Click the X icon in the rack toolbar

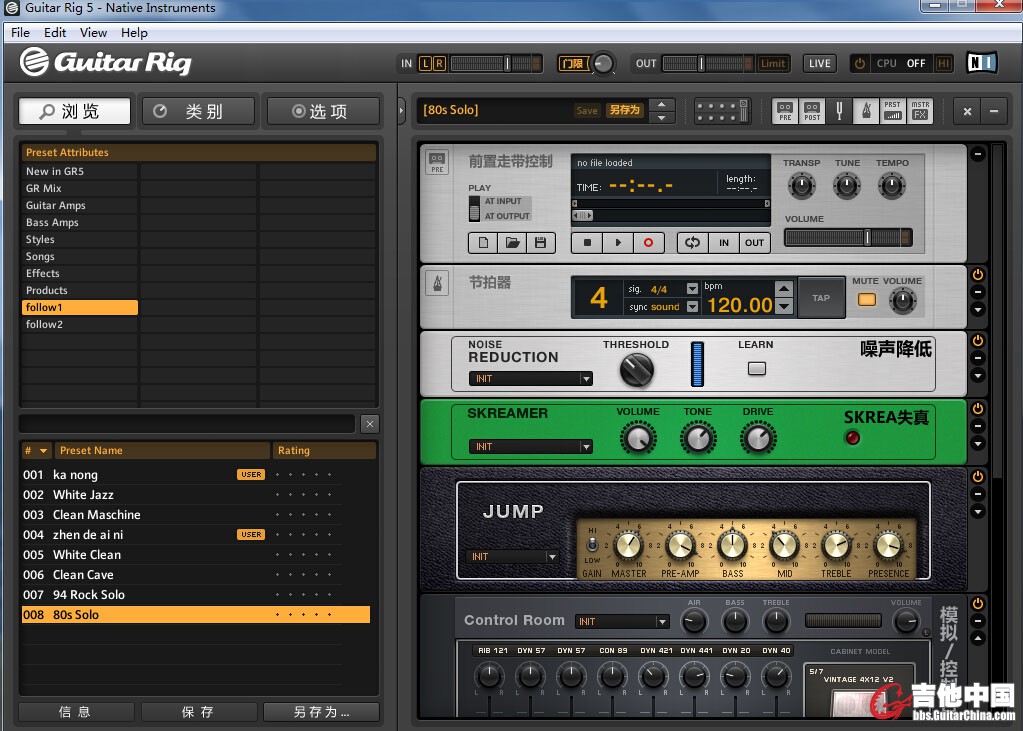(968, 112)
